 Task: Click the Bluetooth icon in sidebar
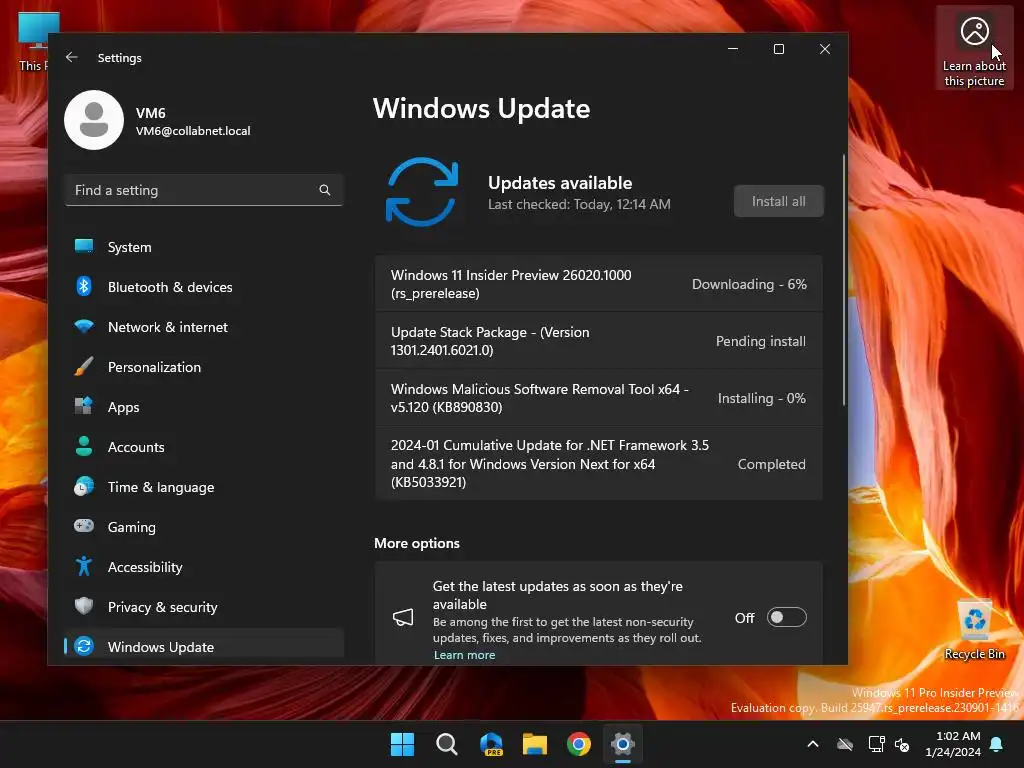tap(84, 286)
